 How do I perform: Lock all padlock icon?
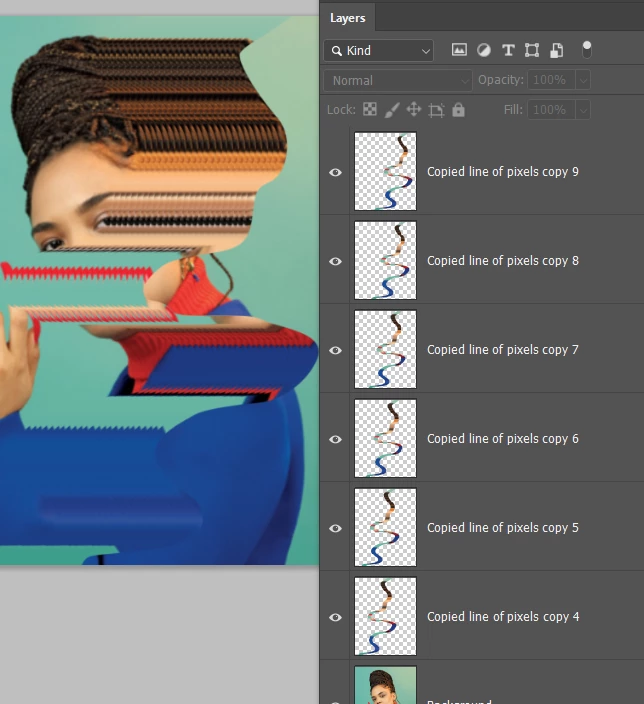pos(458,110)
